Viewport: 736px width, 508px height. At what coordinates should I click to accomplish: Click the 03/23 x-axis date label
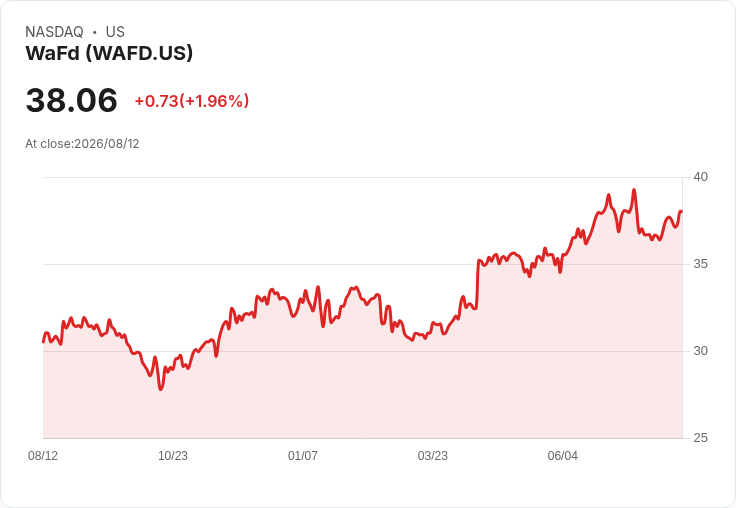coord(433,455)
